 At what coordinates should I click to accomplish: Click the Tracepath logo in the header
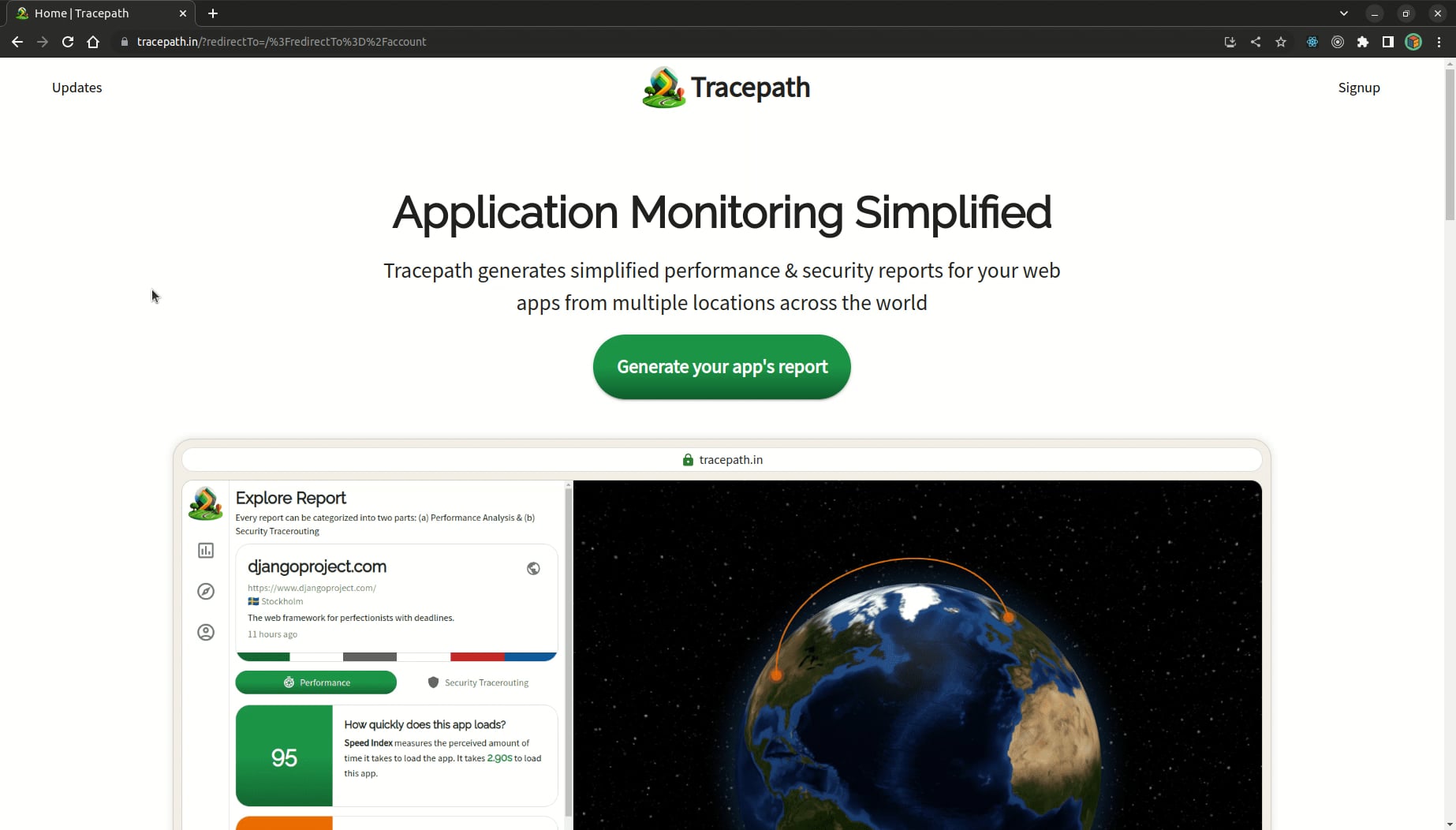tap(725, 87)
